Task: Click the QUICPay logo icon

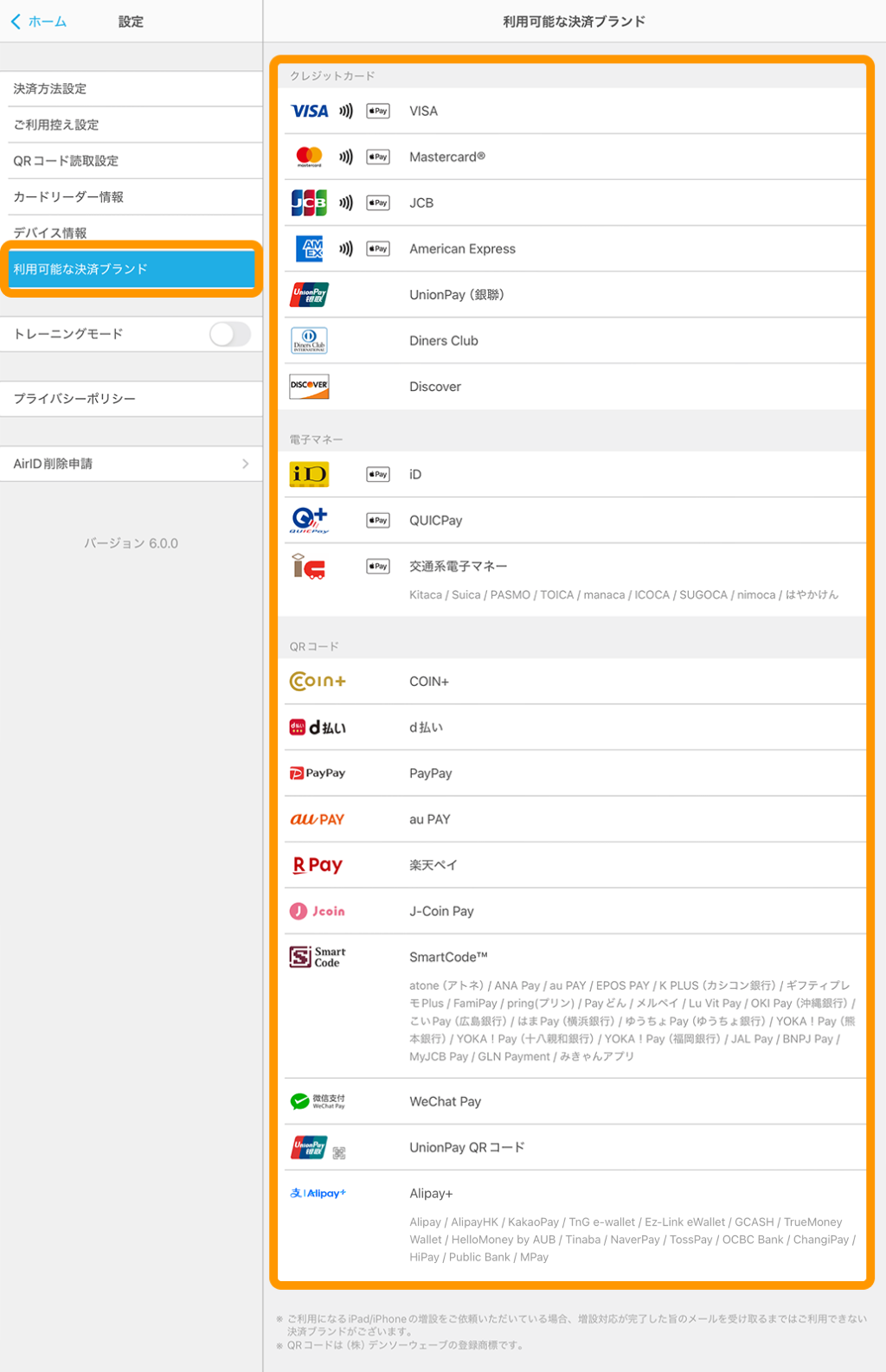Action: [309, 520]
